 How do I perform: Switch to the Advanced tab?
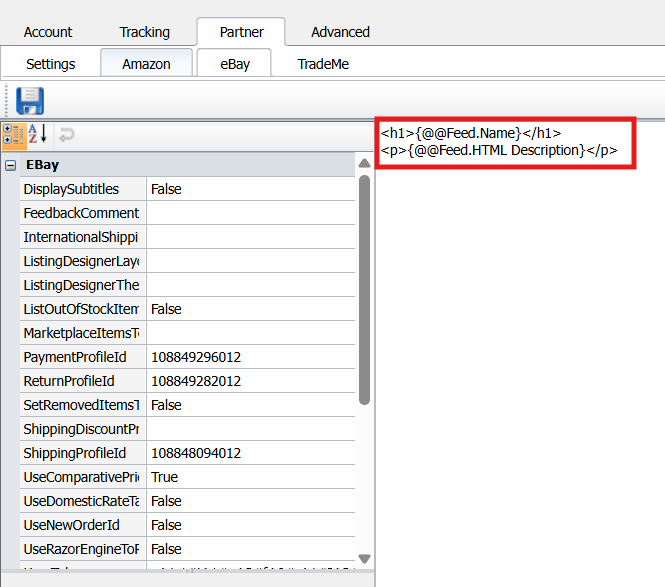pos(340,32)
